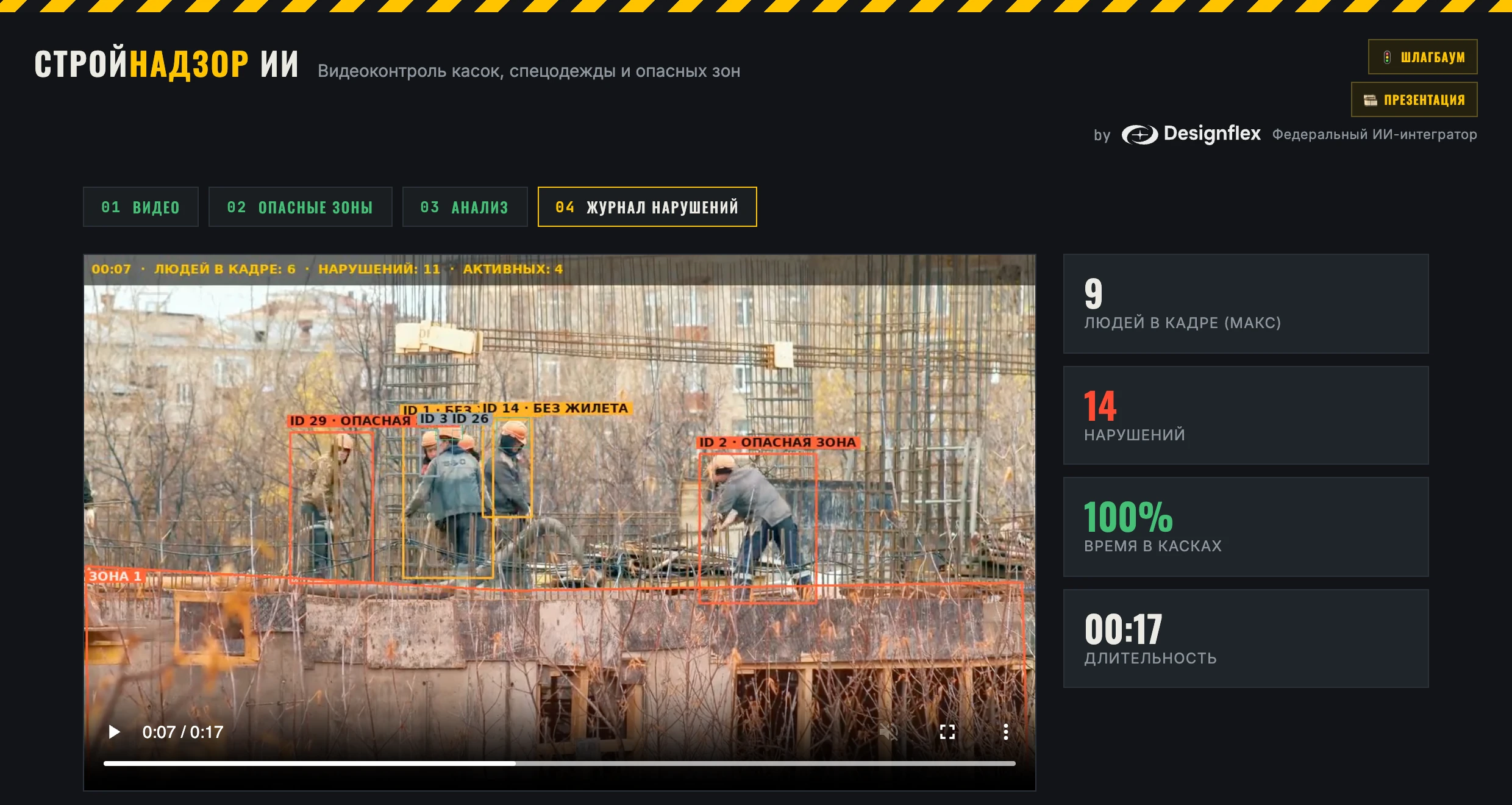Click the СтройНадзор ИИ title logo
Image resolution: width=1512 pixels, height=805 pixels.
[x=166, y=63]
